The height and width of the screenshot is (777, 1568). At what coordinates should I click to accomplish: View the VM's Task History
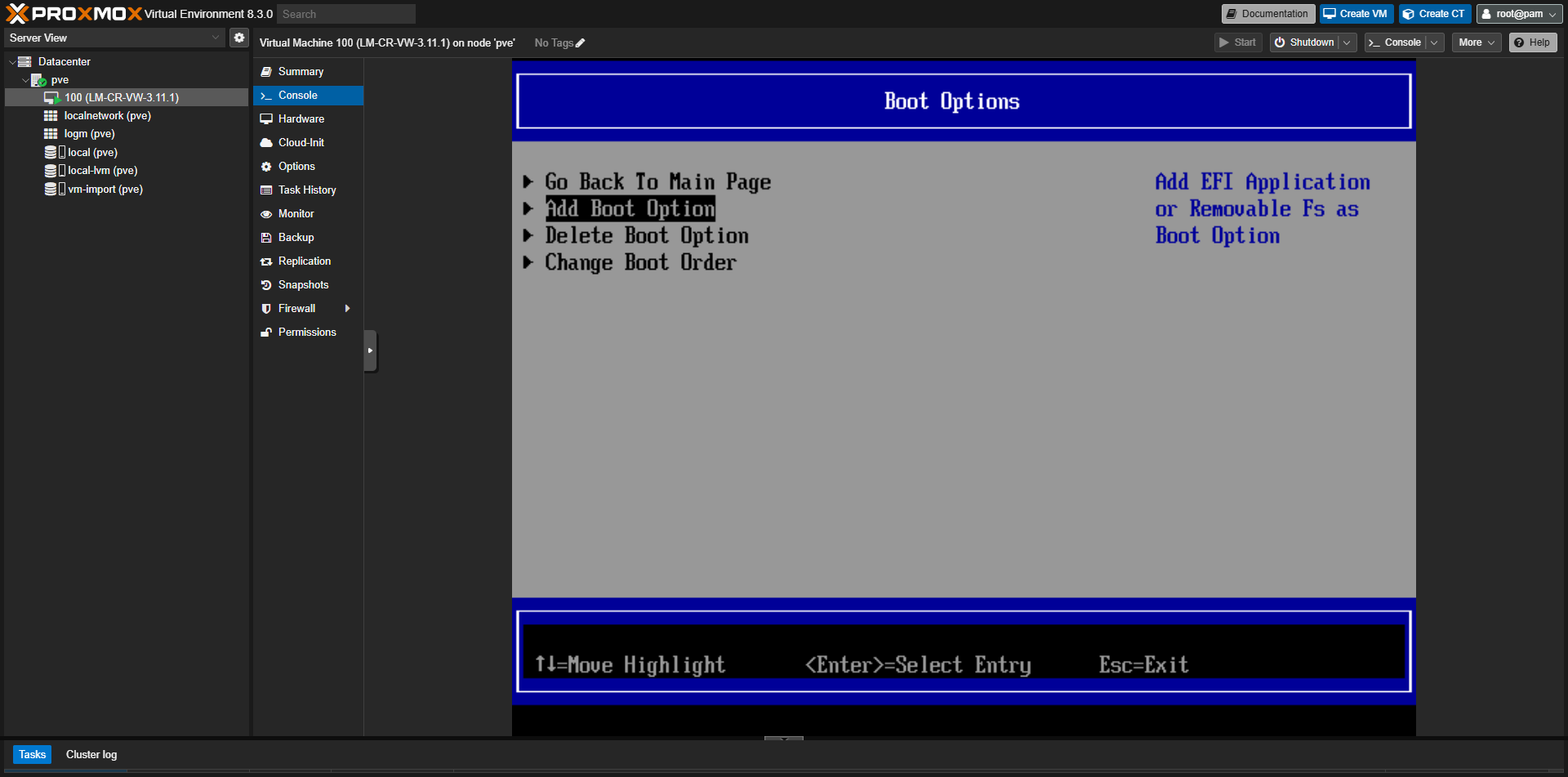[x=307, y=190]
